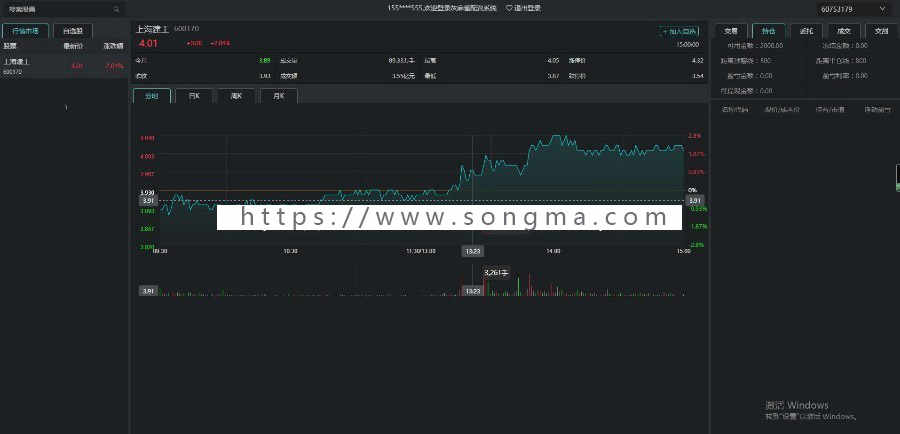Select the 日K chart tab
Screen dimensions: 900x434
tap(194, 96)
